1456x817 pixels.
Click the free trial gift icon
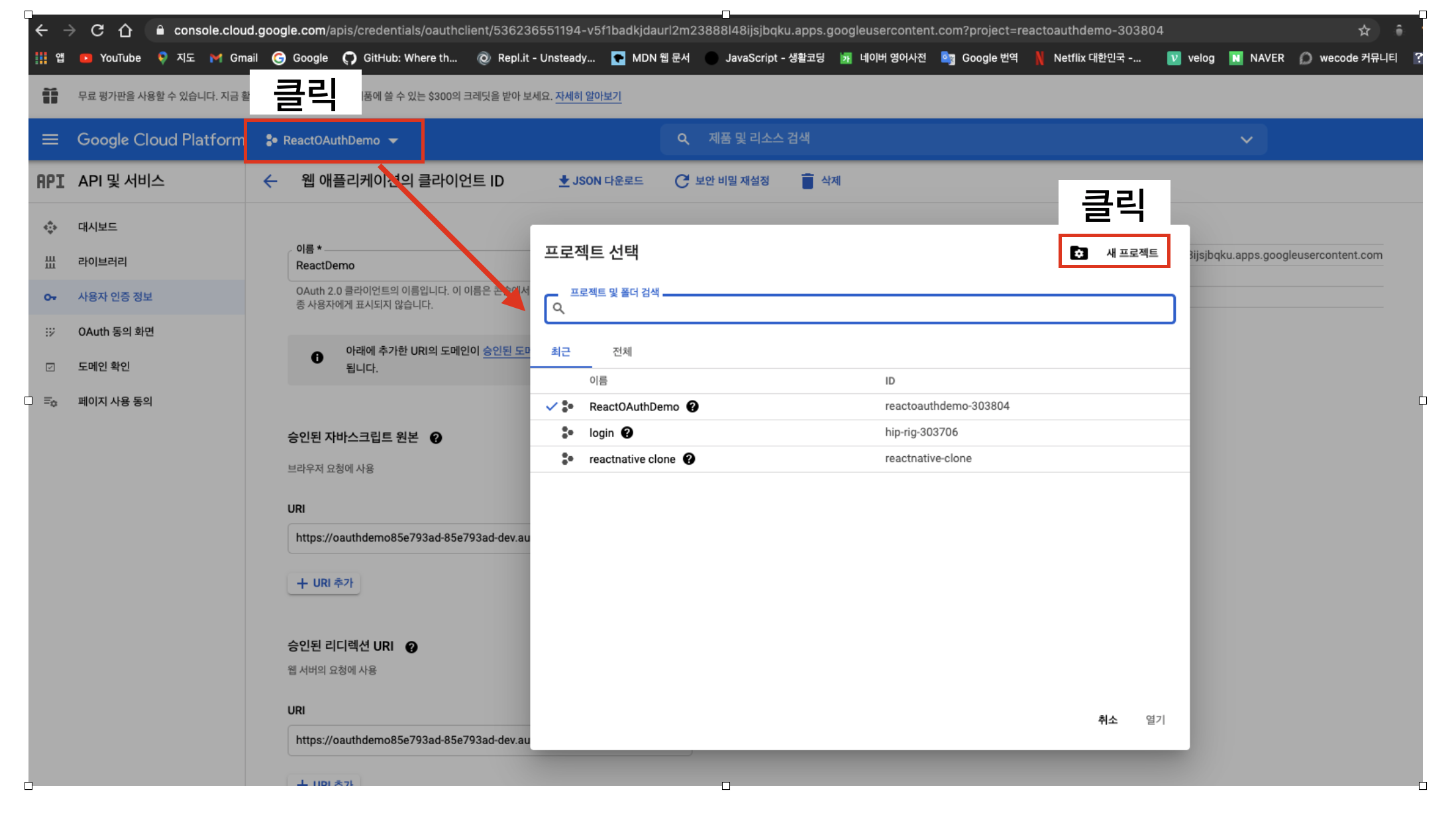tap(50, 96)
